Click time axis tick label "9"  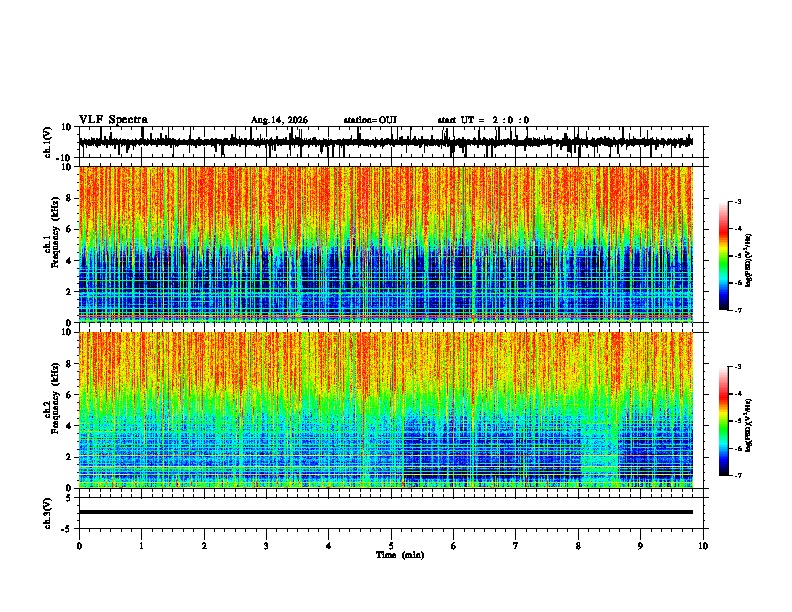[x=640, y=546]
